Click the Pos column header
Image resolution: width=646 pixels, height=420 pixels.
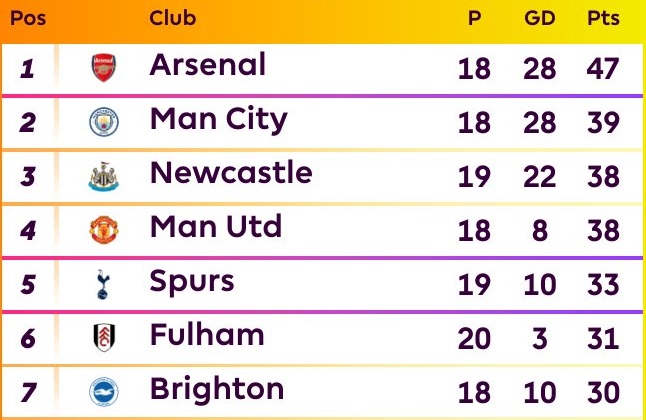(x=28, y=18)
